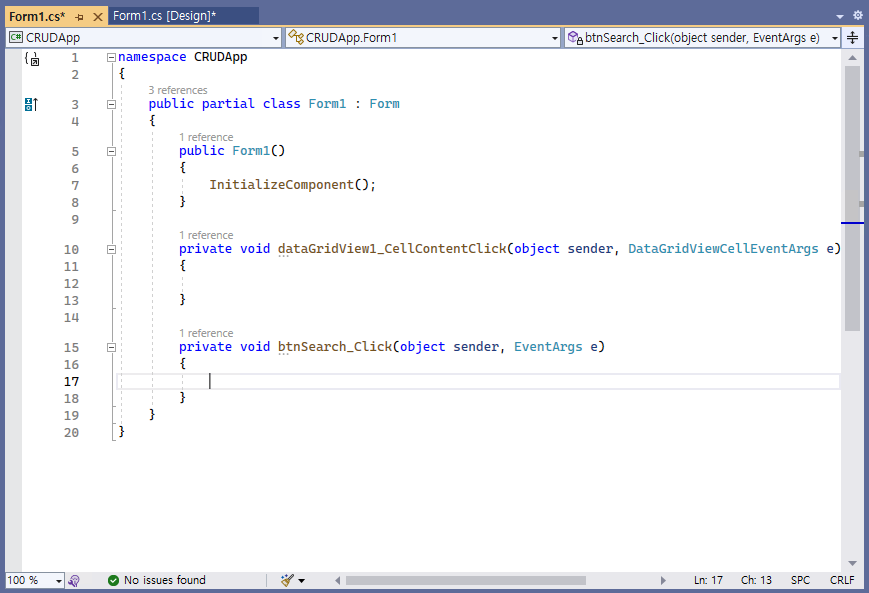Click line number 17 in the gutter
This screenshot has height=593, width=869.
[71, 382]
